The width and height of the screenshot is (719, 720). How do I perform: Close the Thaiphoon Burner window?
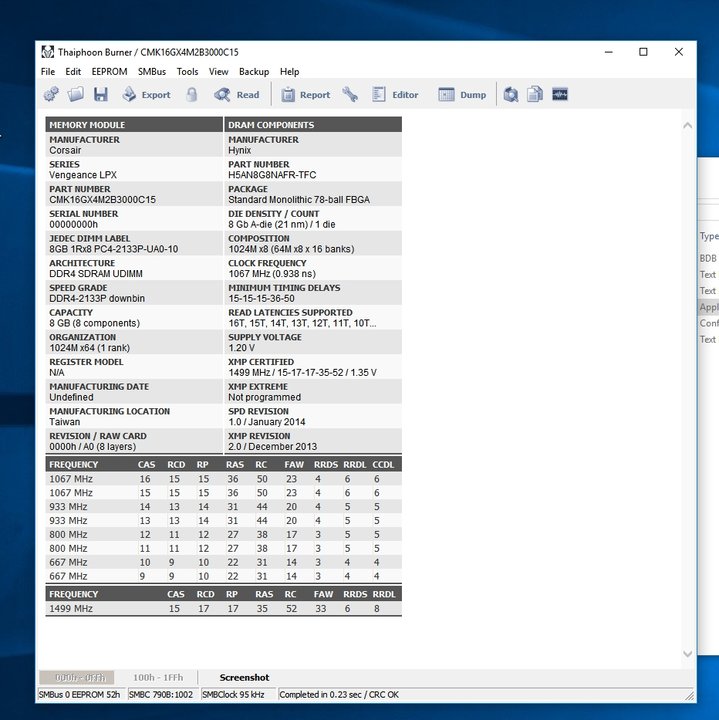coord(679,52)
